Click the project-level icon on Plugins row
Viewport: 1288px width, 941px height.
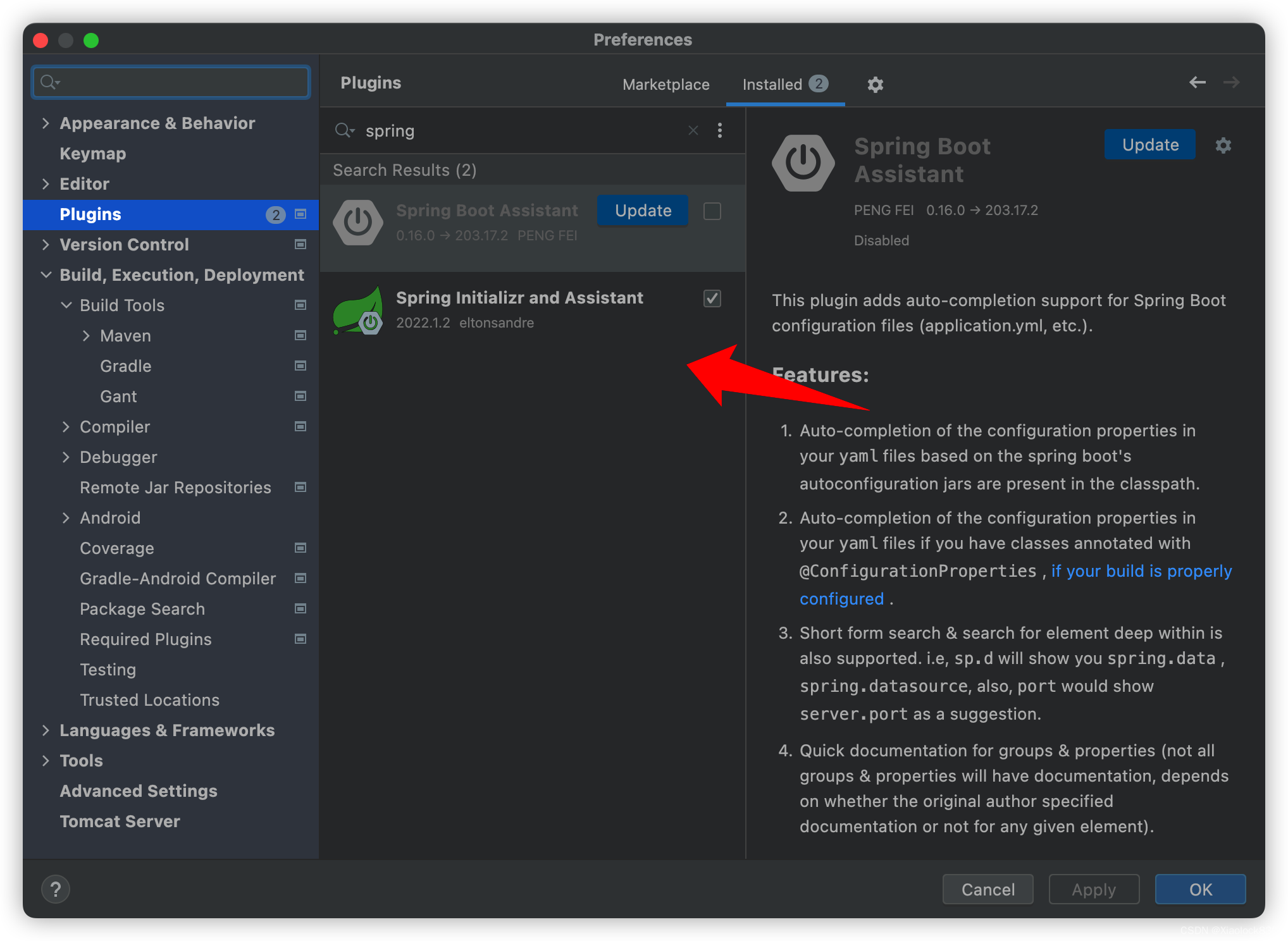pos(300,214)
